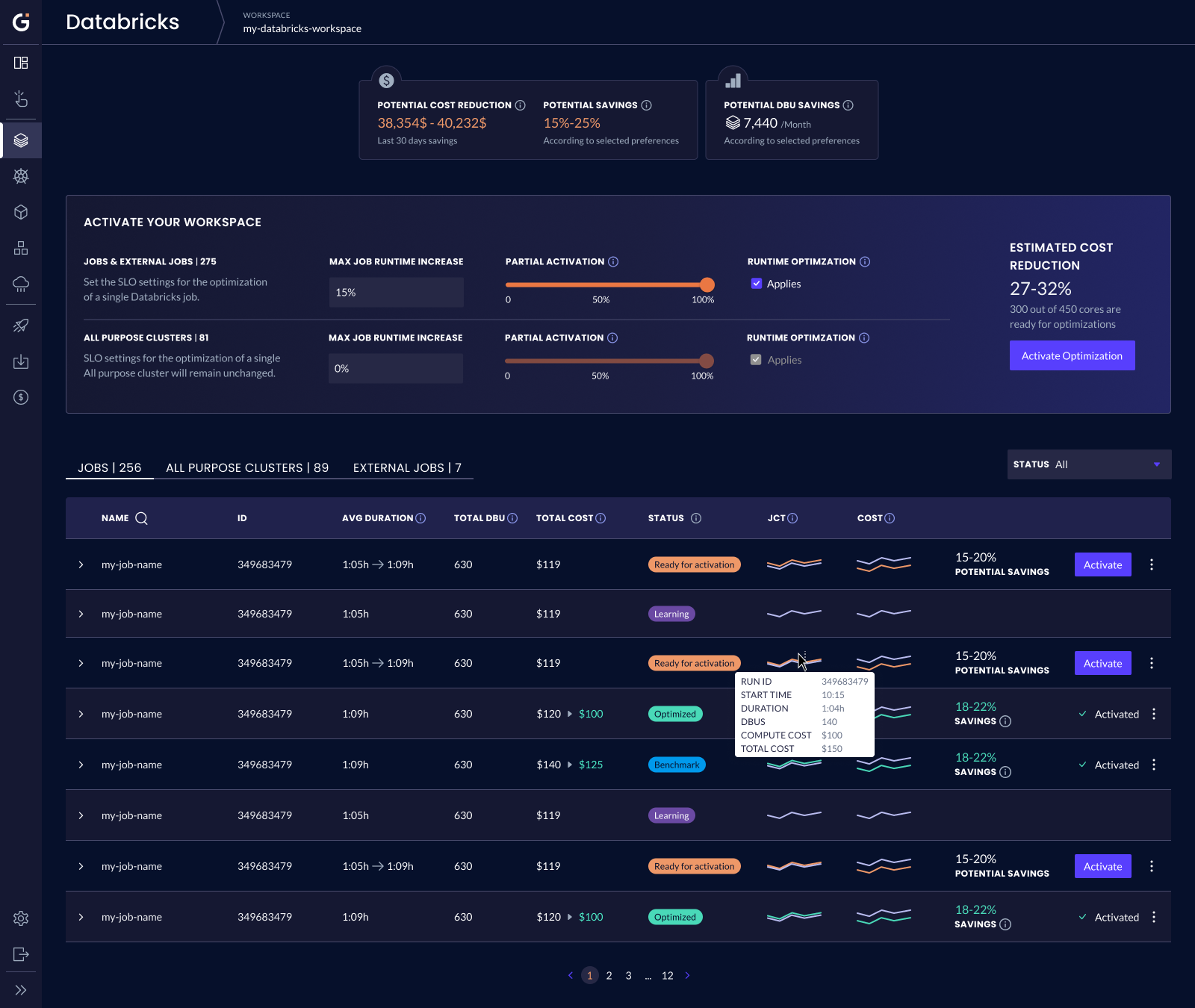Uncheck Runtime Optimization Applies for Jobs

click(757, 284)
